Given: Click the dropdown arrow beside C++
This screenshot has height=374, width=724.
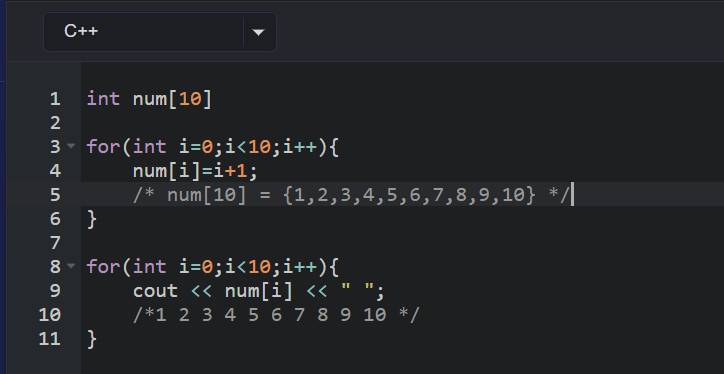Looking at the screenshot, I should [258, 32].
